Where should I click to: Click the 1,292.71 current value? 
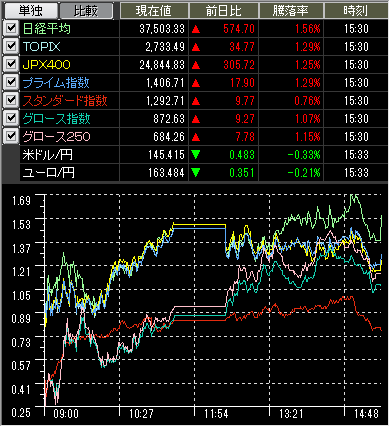(x=165, y=101)
